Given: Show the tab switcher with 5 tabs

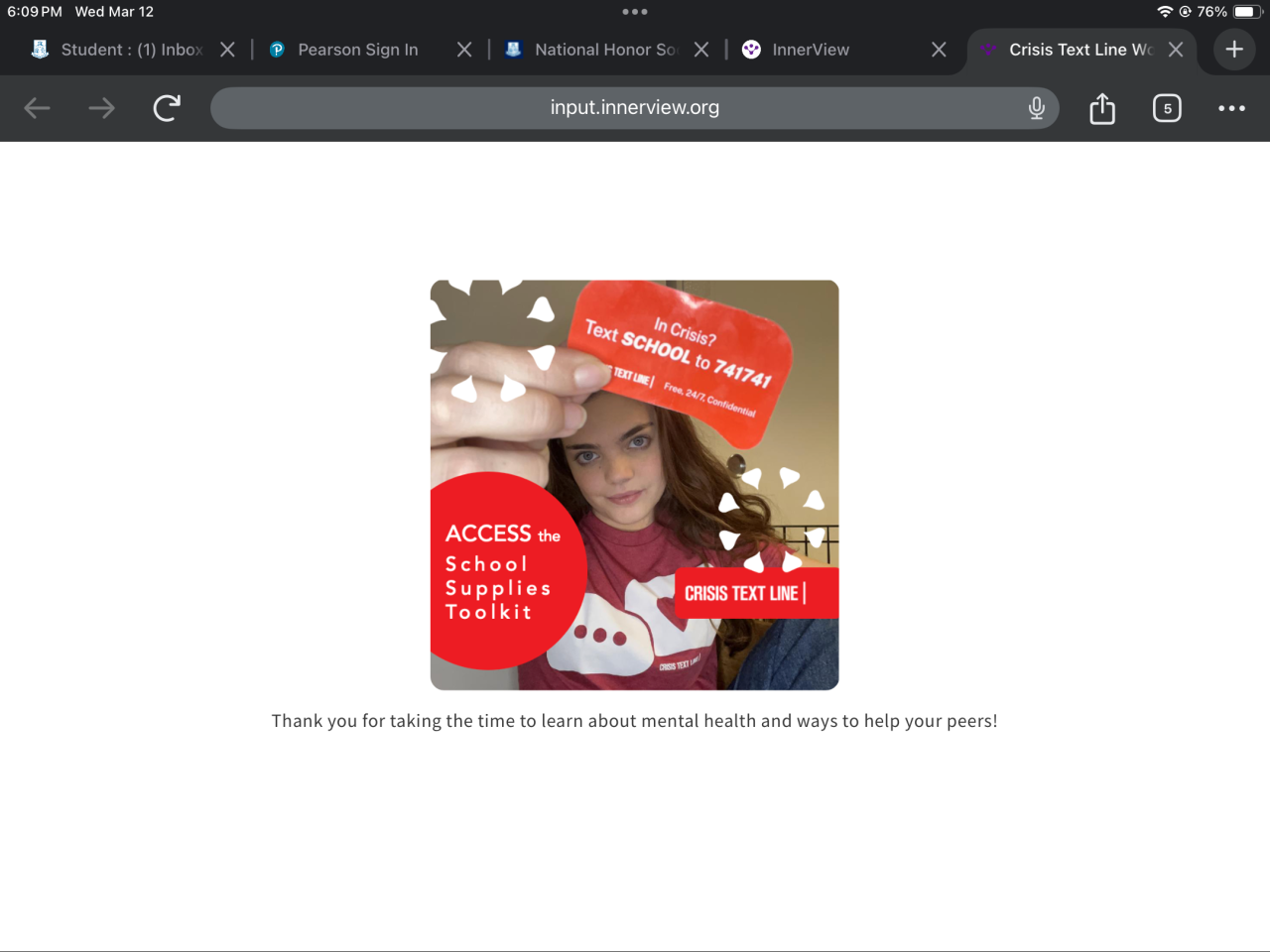Looking at the screenshot, I should 1167,108.
